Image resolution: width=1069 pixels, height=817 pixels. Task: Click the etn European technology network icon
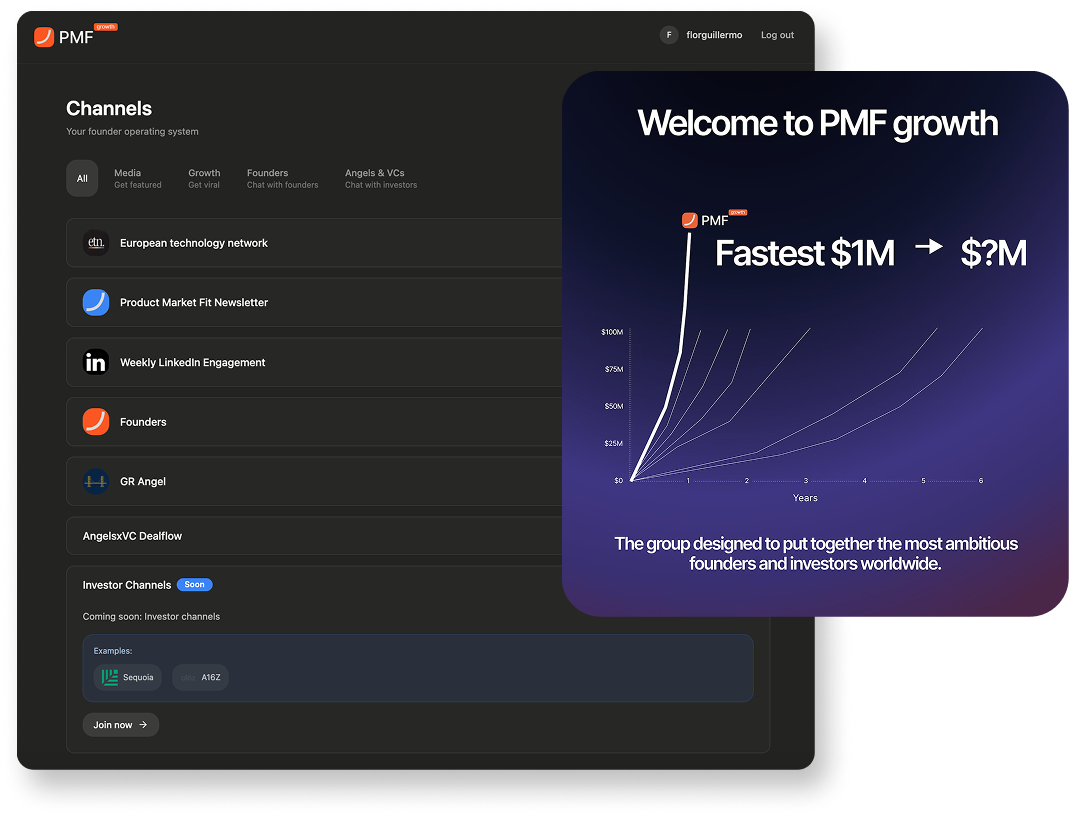(x=96, y=243)
